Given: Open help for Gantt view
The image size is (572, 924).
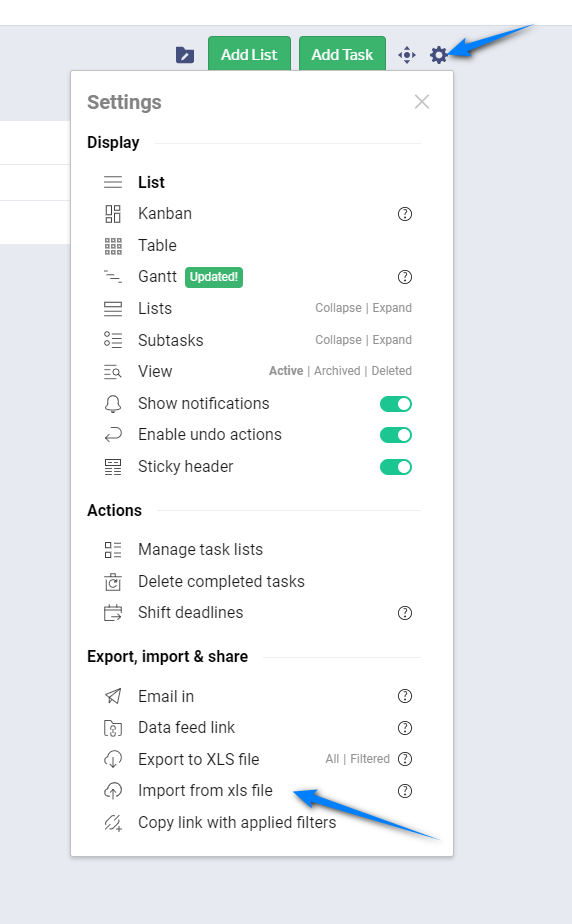Looking at the screenshot, I should 405,277.
